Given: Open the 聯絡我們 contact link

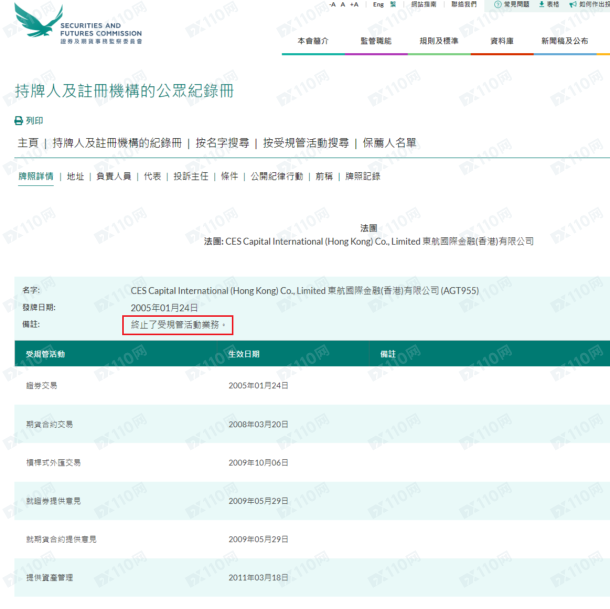Looking at the screenshot, I should [x=464, y=4].
